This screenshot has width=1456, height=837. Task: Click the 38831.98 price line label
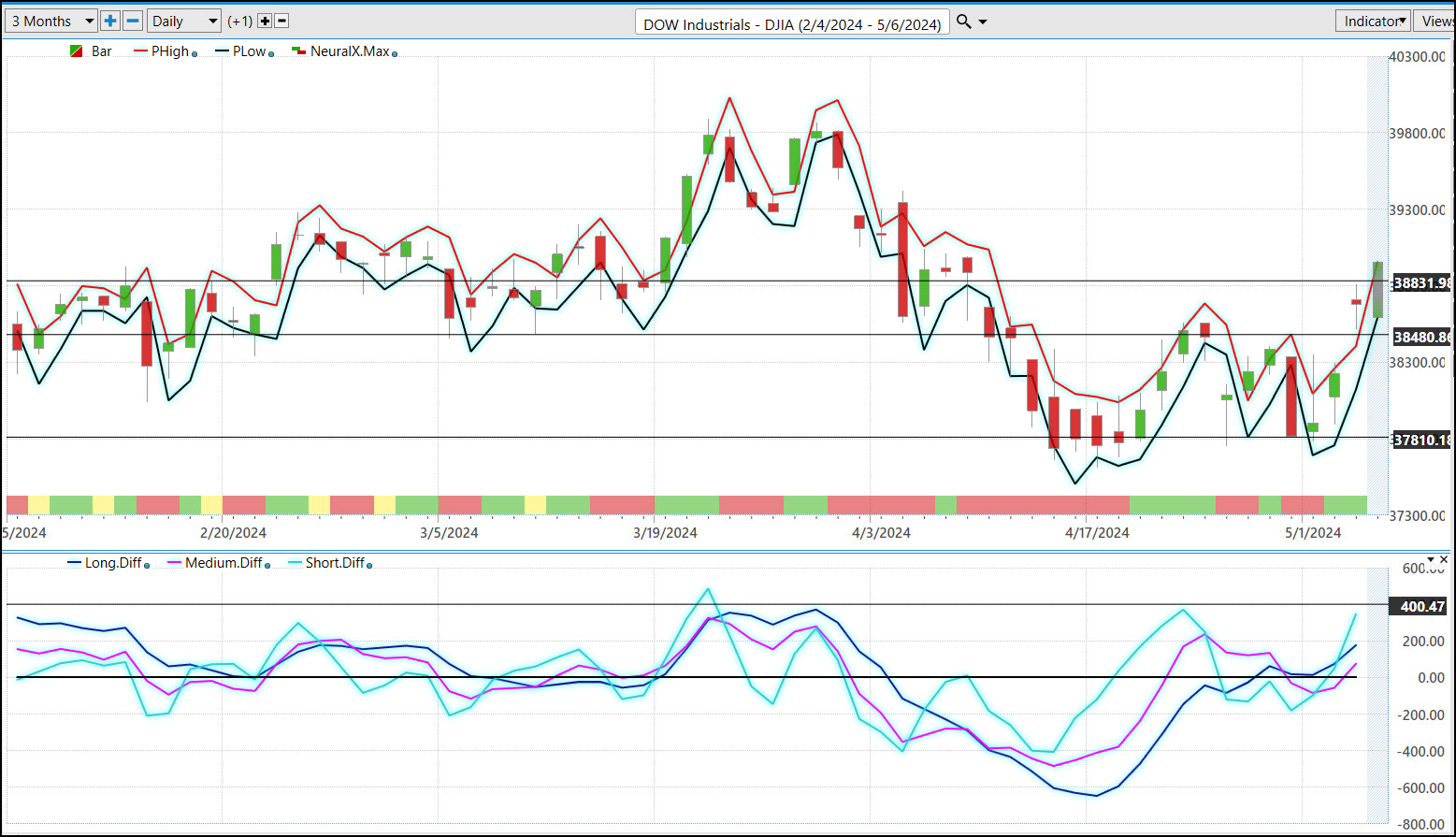coord(1421,282)
